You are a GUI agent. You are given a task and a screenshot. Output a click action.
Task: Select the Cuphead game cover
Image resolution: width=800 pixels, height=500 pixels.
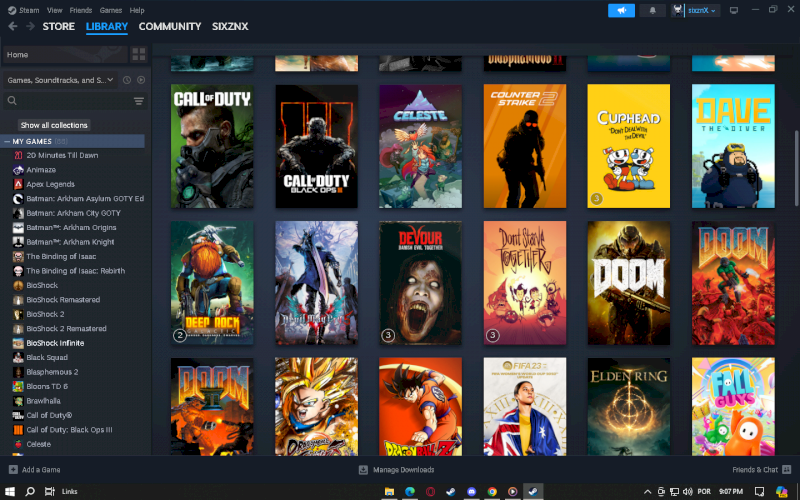coord(629,146)
